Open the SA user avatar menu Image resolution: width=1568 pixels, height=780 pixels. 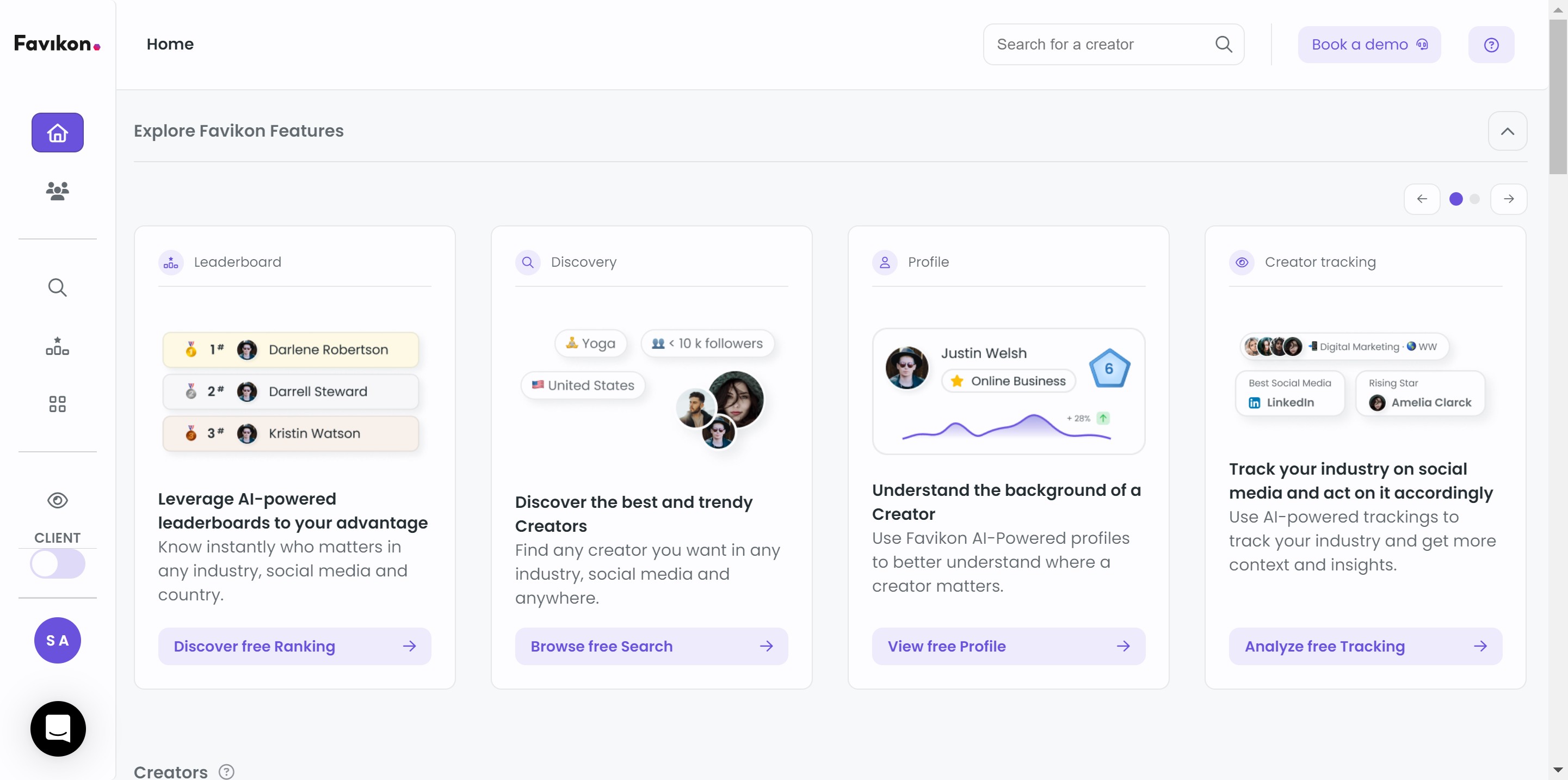57,640
